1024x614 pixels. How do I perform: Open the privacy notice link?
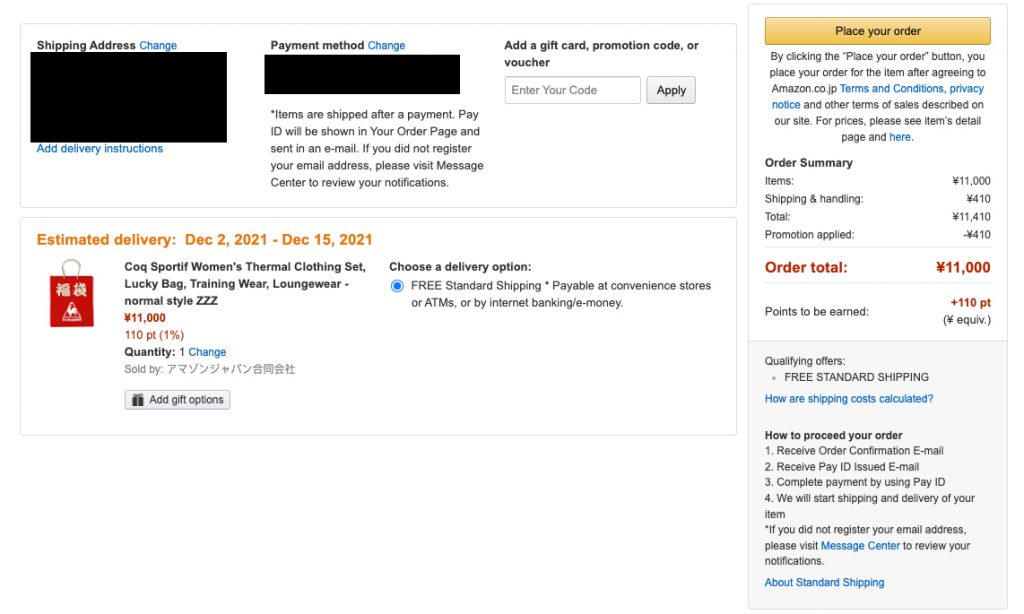[x=966, y=89]
